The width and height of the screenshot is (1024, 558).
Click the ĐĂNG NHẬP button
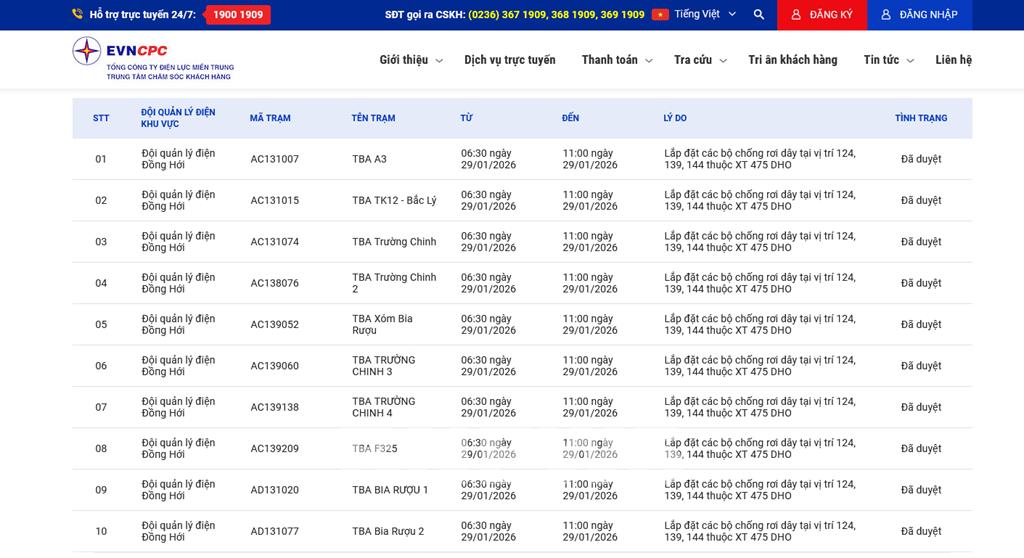pos(919,15)
